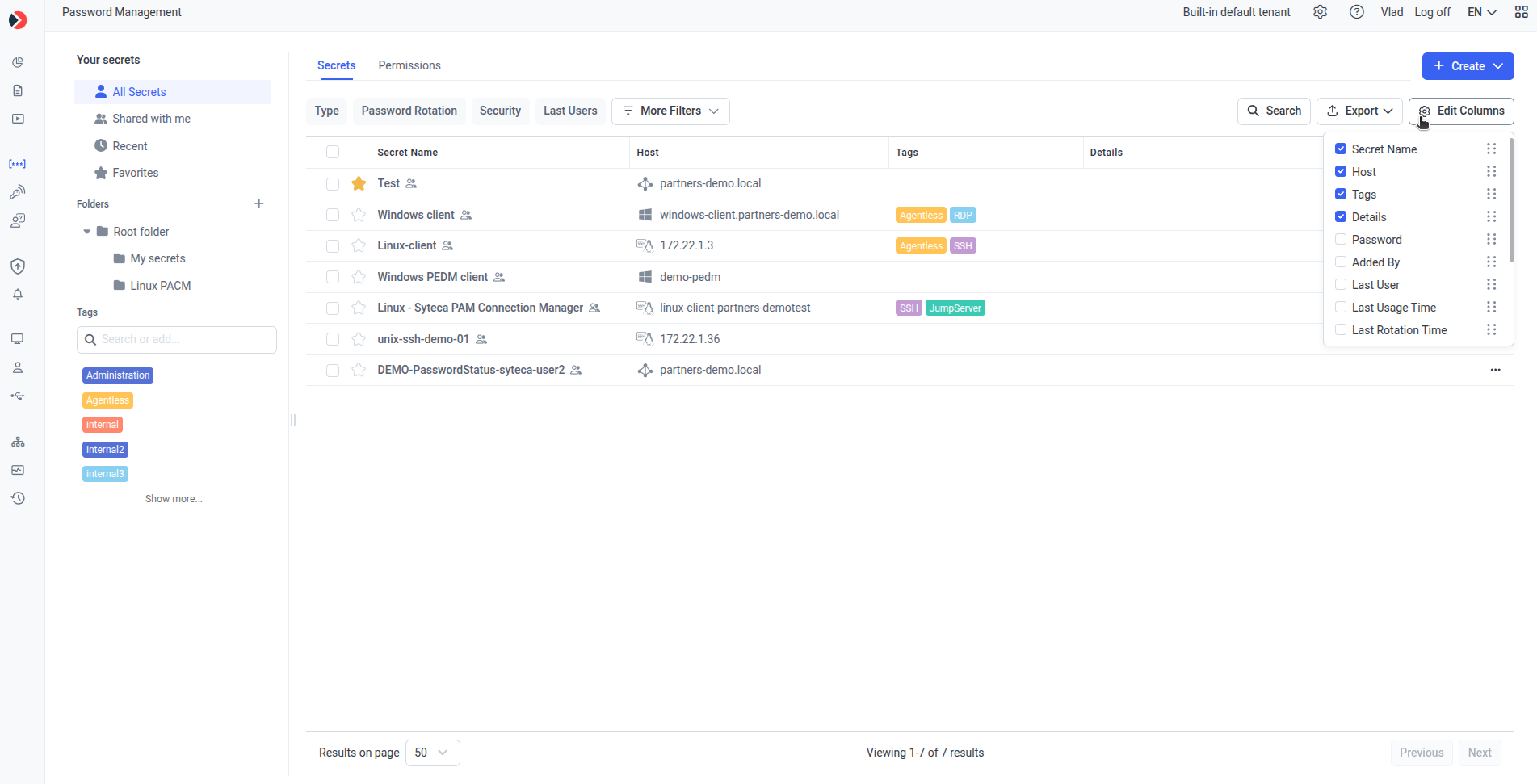Click the bell alerts sidebar icon
1537x784 pixels.
(18, 295)
